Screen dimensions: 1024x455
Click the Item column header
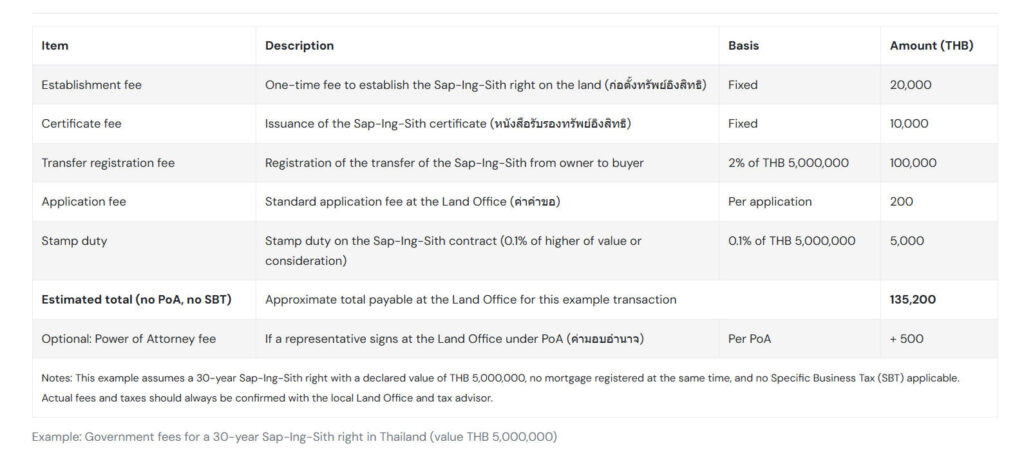[55, 46]
